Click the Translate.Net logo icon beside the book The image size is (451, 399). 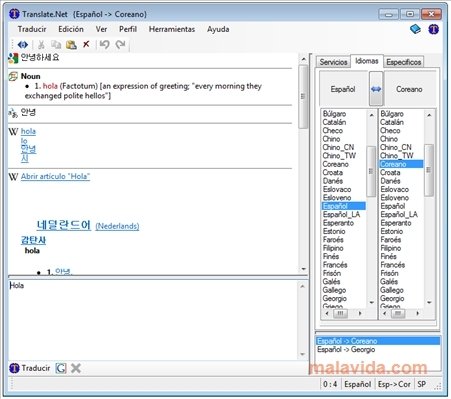433,29
